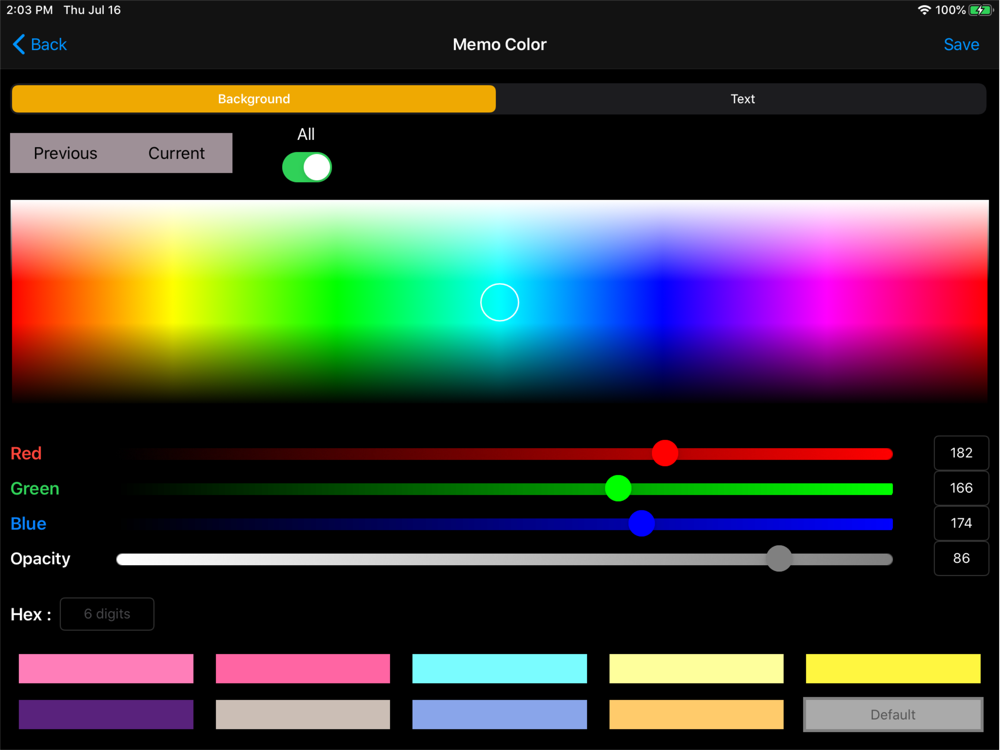Choose the dark purple color swatch

[106, 714]
